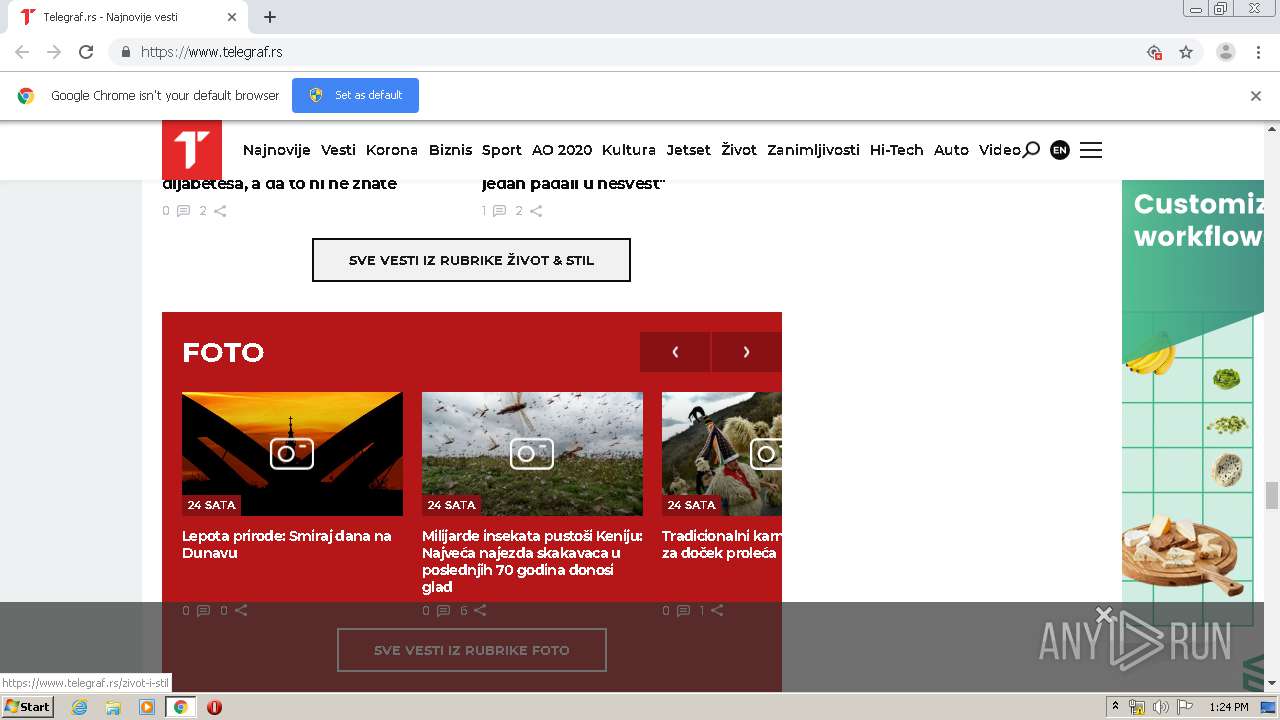Image resolution: width=1280 pixels, height=720 pixels.
Task: Click the Telegraf red logo
Action: pyautogui.click(x=192, y=150)
